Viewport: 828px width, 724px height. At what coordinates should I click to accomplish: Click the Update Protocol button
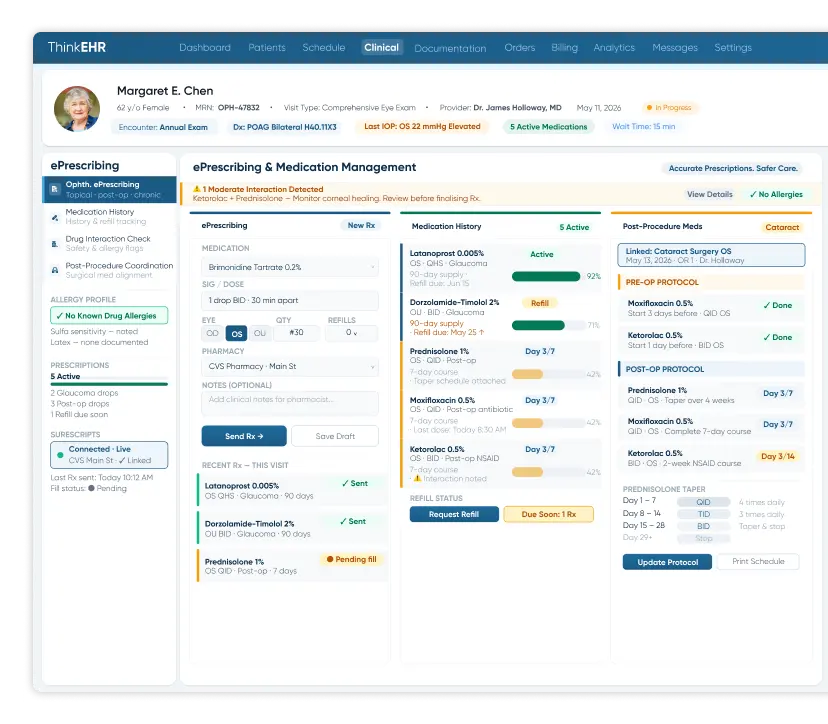(x=667, y=562)
